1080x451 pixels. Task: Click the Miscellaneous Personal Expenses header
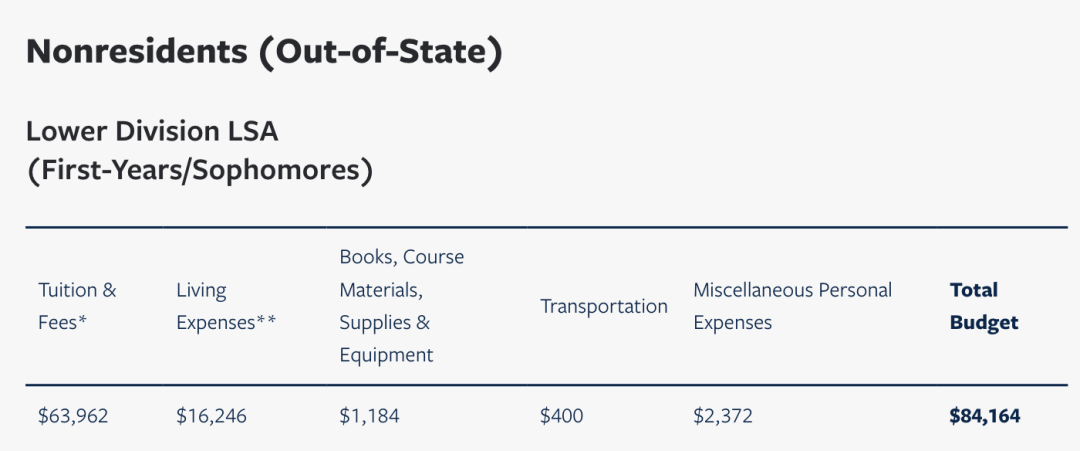792,306
